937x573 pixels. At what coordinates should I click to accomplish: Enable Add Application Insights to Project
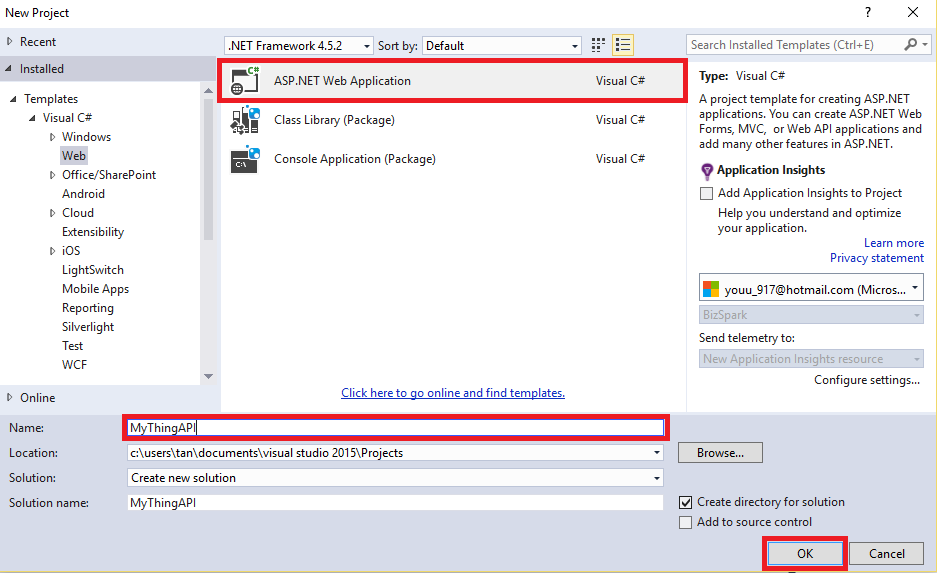pos(707,193)
